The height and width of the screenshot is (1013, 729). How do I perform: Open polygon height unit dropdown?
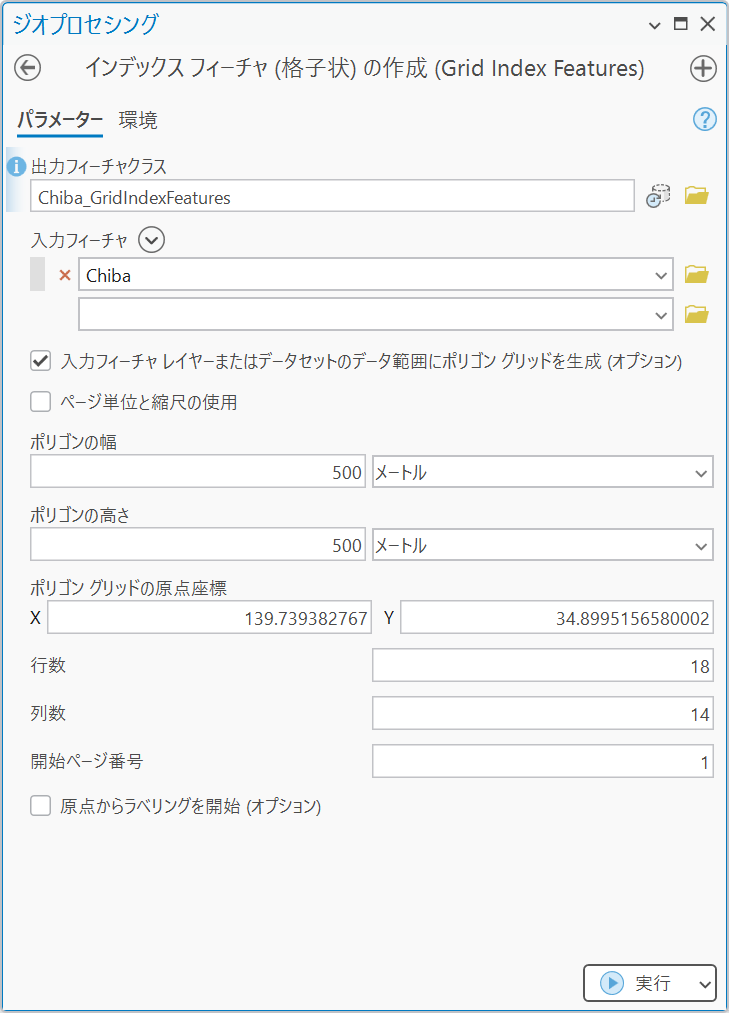click(x=541, y=546)
